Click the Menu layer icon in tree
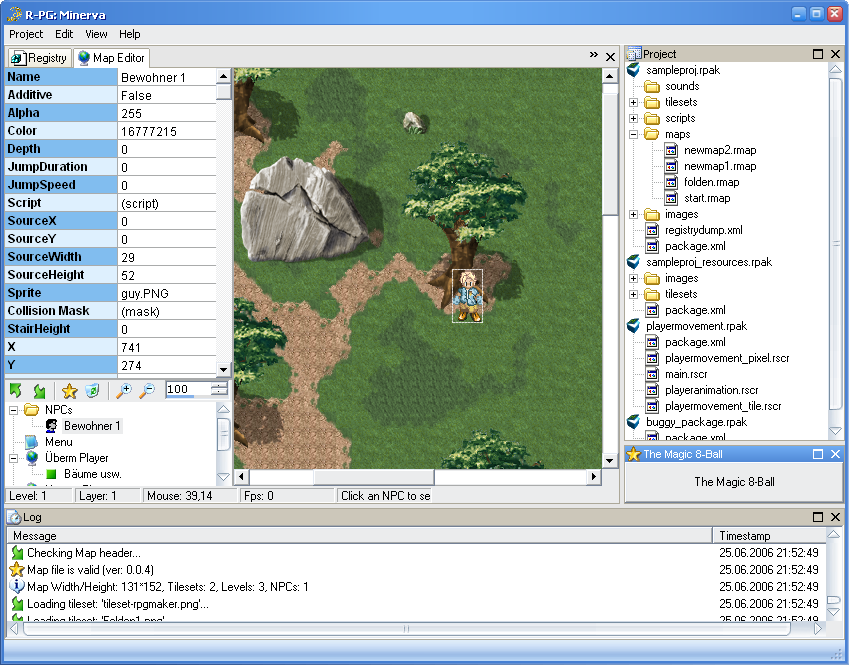 32,442
